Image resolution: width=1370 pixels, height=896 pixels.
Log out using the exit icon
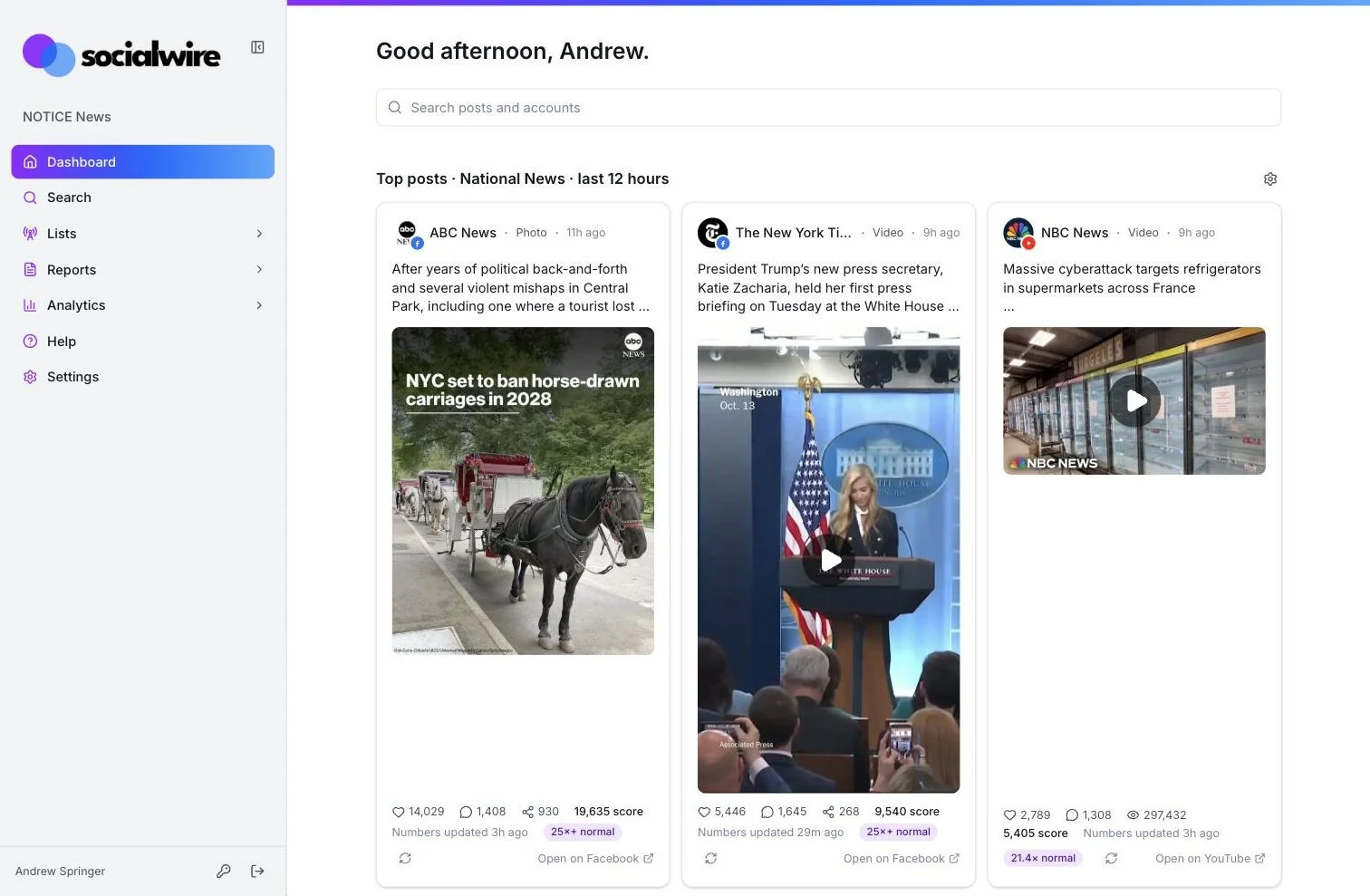(x=257, y=872)
